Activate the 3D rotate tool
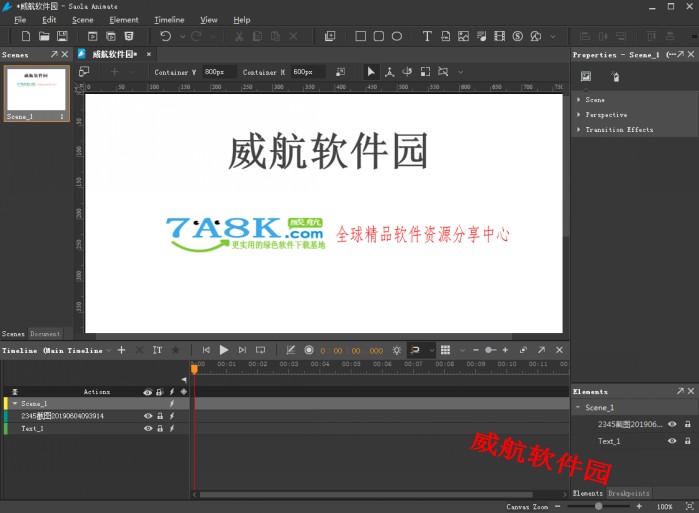Viewport: 699px width, 513px height. point(407,72)
